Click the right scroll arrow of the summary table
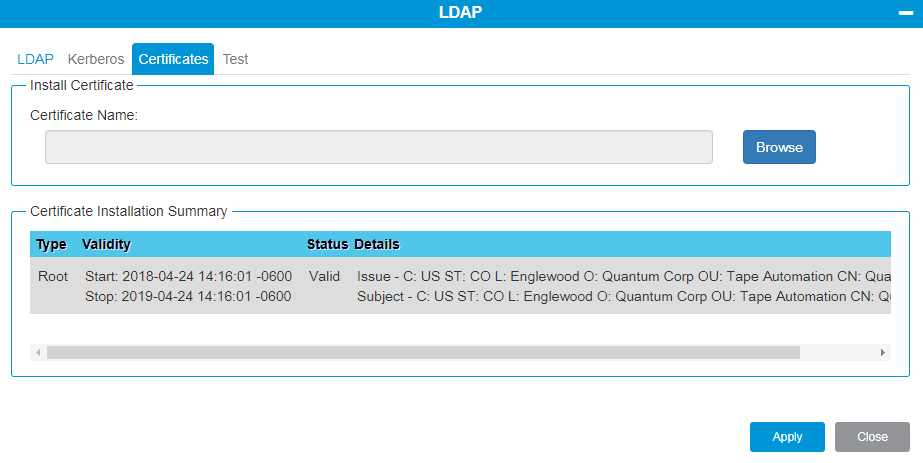 pyautogui.click(x=882, y=353)
